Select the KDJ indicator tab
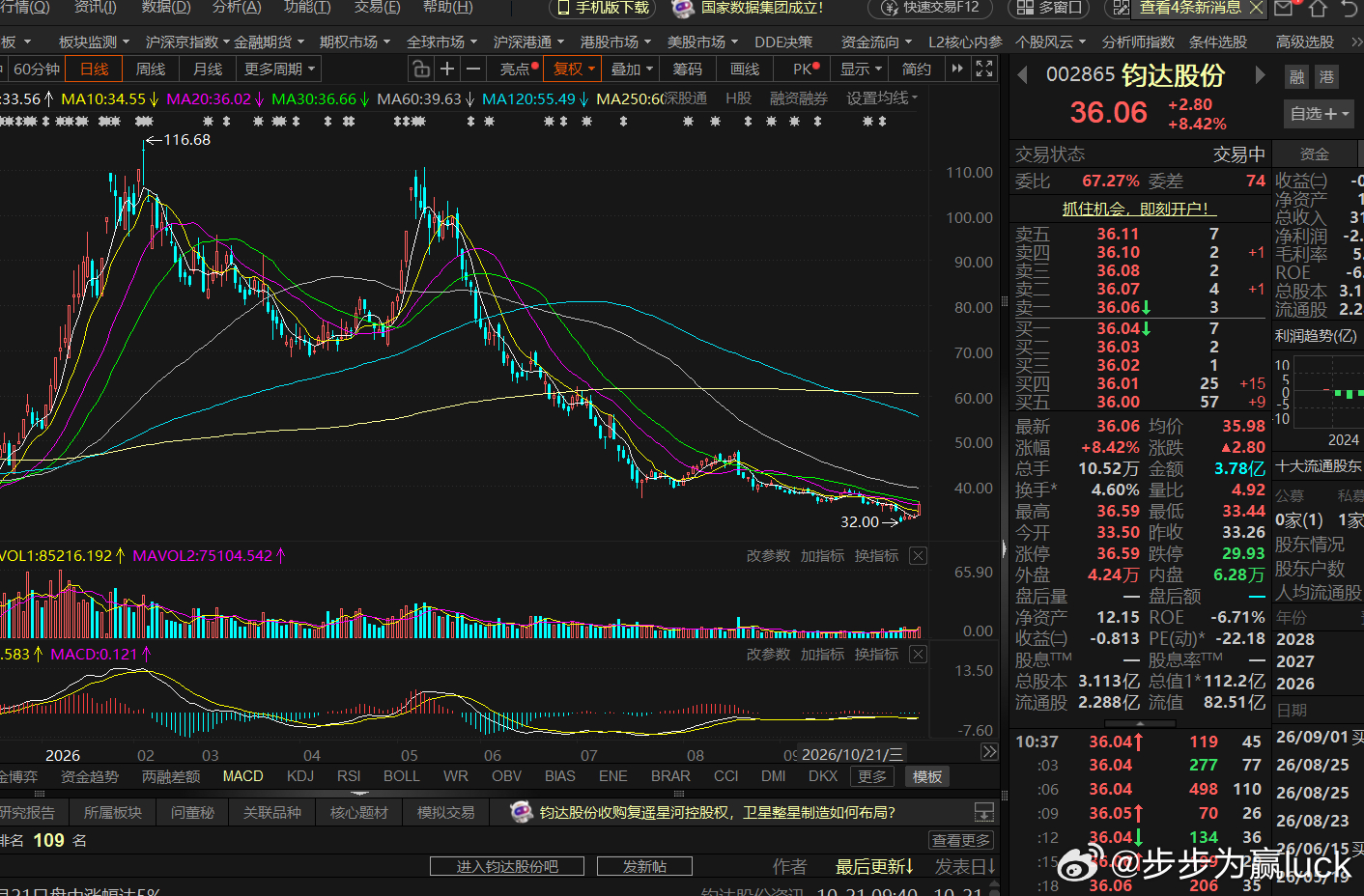 [300, 776]
